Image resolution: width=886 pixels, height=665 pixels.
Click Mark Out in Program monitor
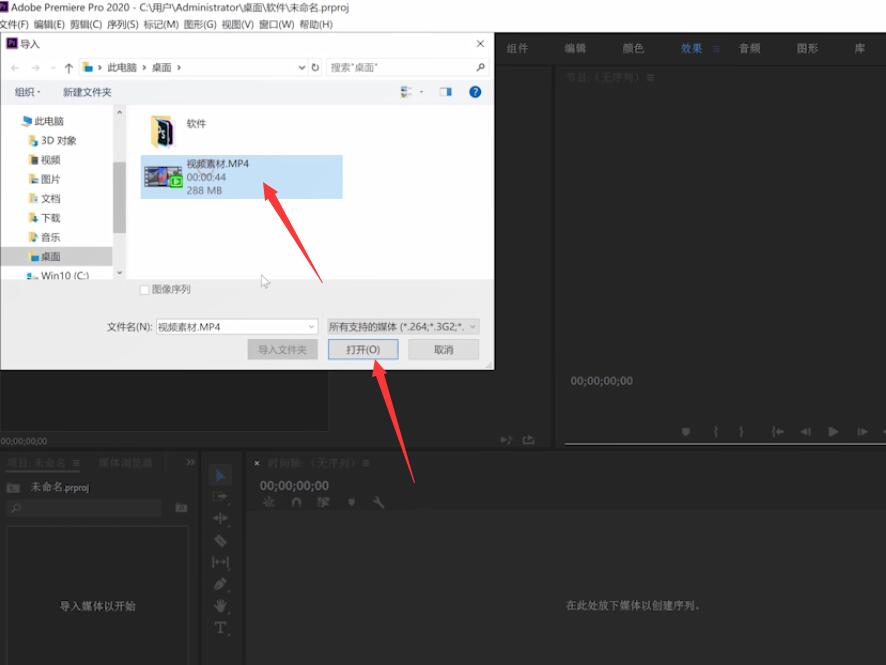741,432
